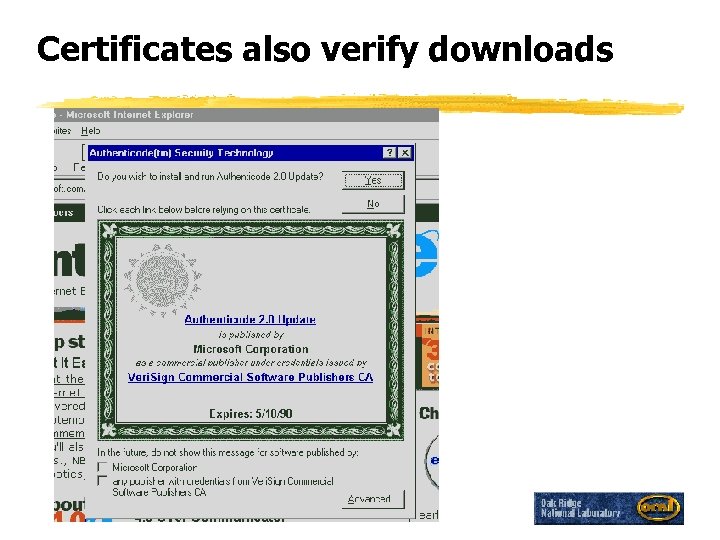Click the Internet Explorer e logo in the browser
The width and height of the screenshot is (720, 540).
(427, 253)
